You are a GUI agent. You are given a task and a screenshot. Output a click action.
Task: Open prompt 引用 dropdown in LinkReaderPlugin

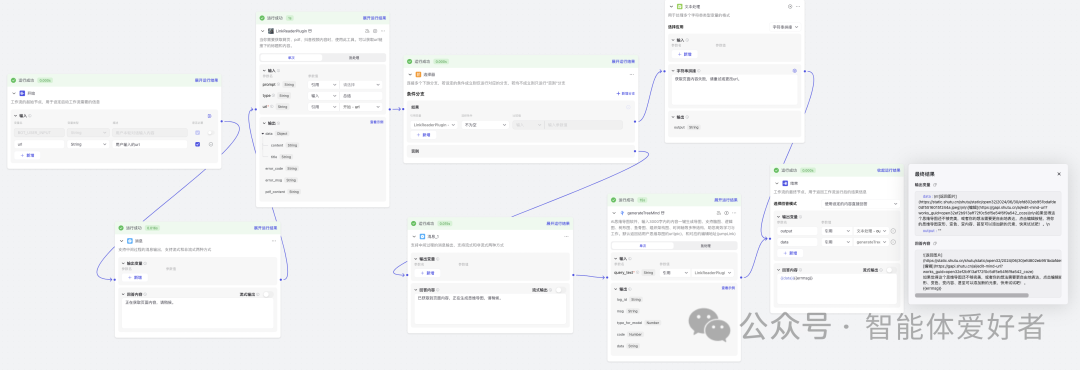pos(323,84)
